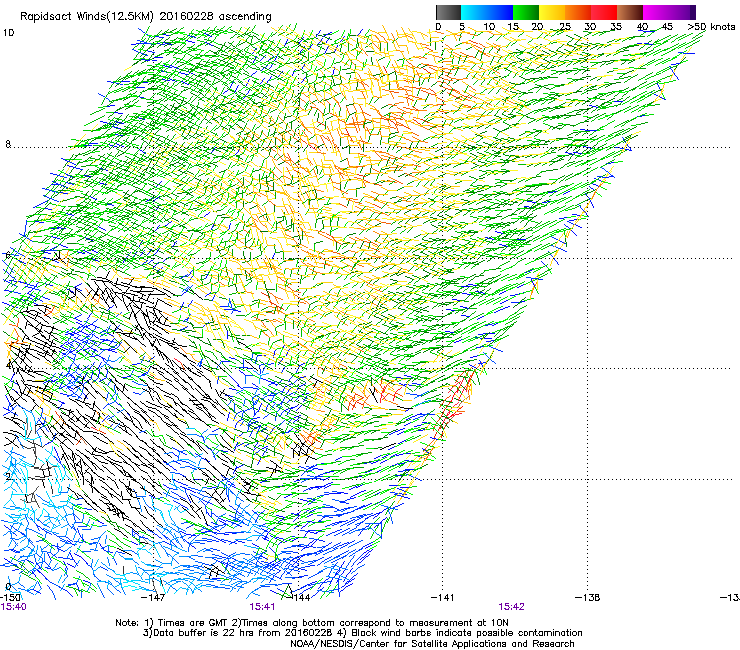
Task: Click the purple time stamp '15:42'
Action: (x=512, y=607)
